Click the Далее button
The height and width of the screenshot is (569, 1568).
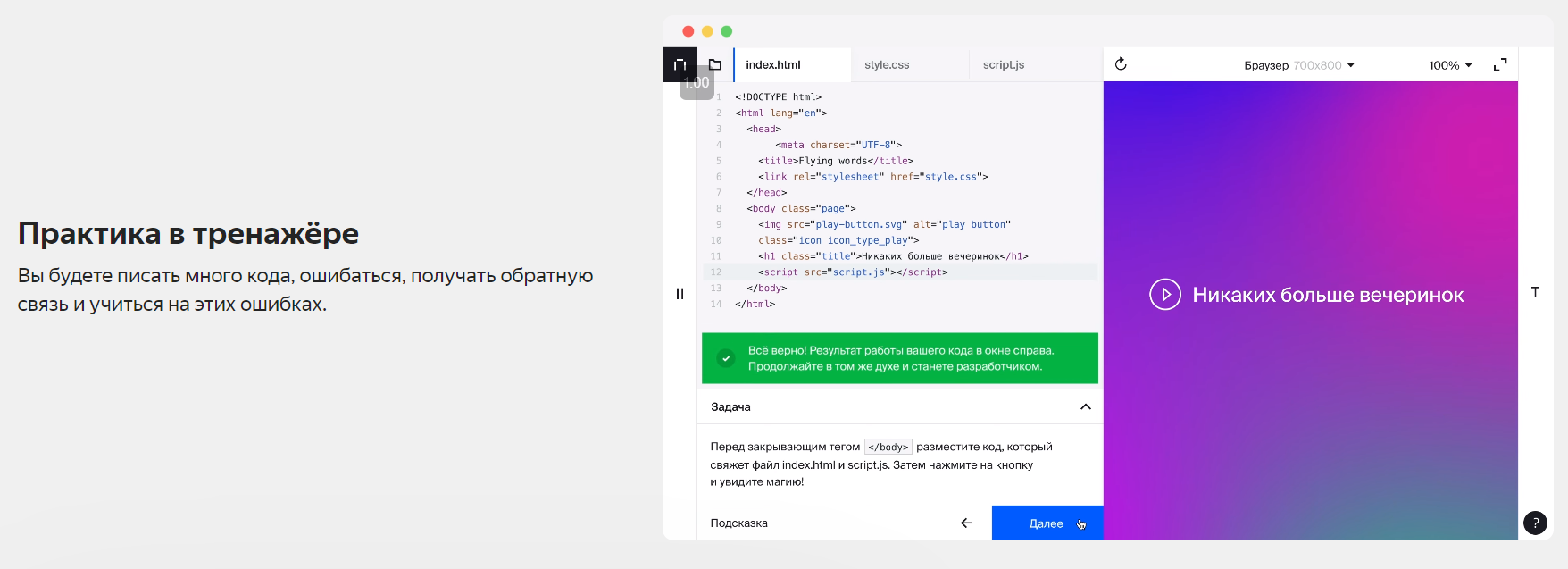pyautogui.click(x=1047, y=523)
